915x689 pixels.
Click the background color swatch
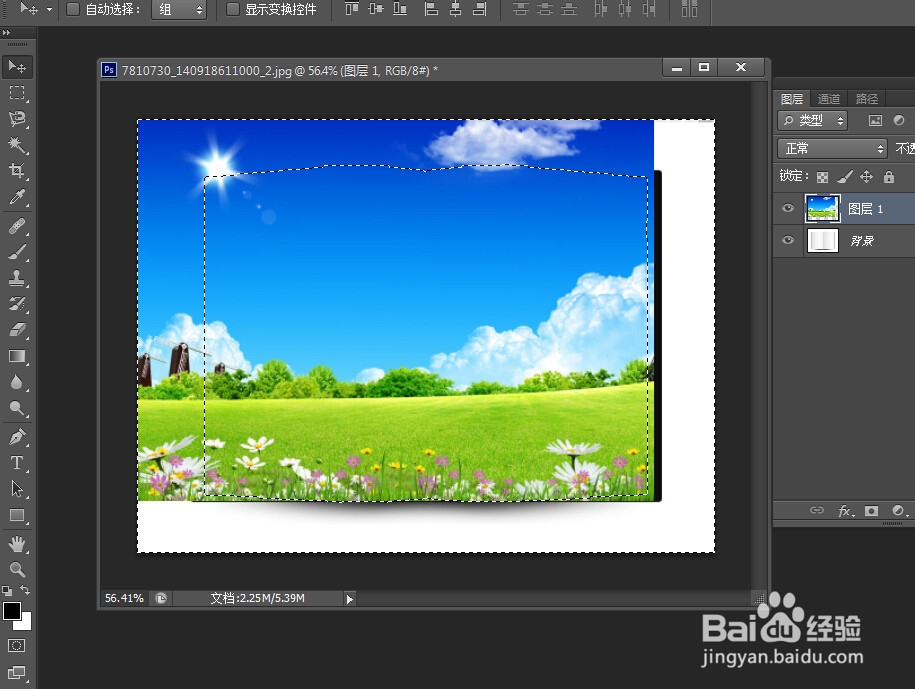coord(25,623)
